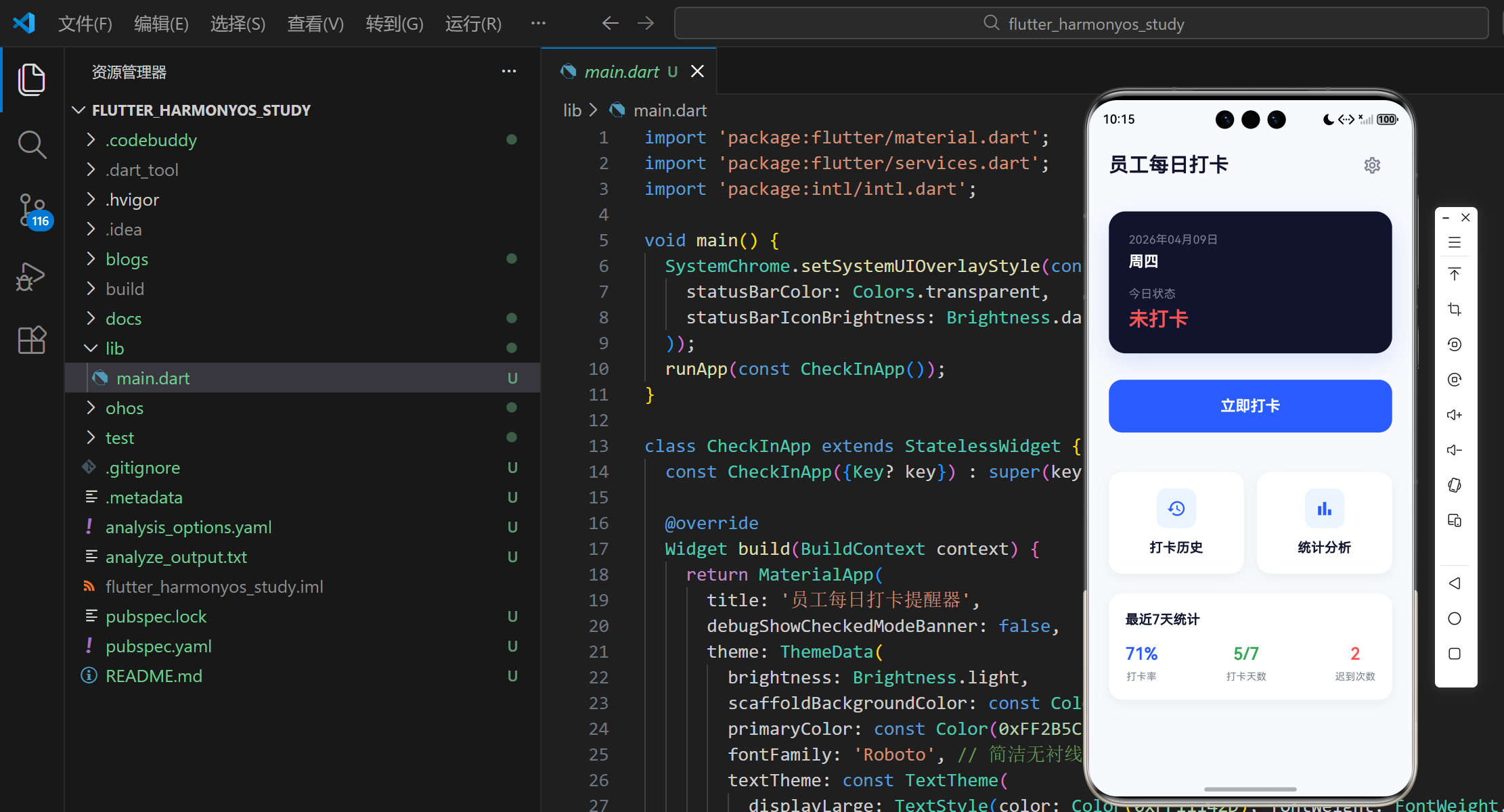Screen dimensions: 1504x812
Task: Rotate the emulator screen counter-clockwise
Action: point(1455,344)
